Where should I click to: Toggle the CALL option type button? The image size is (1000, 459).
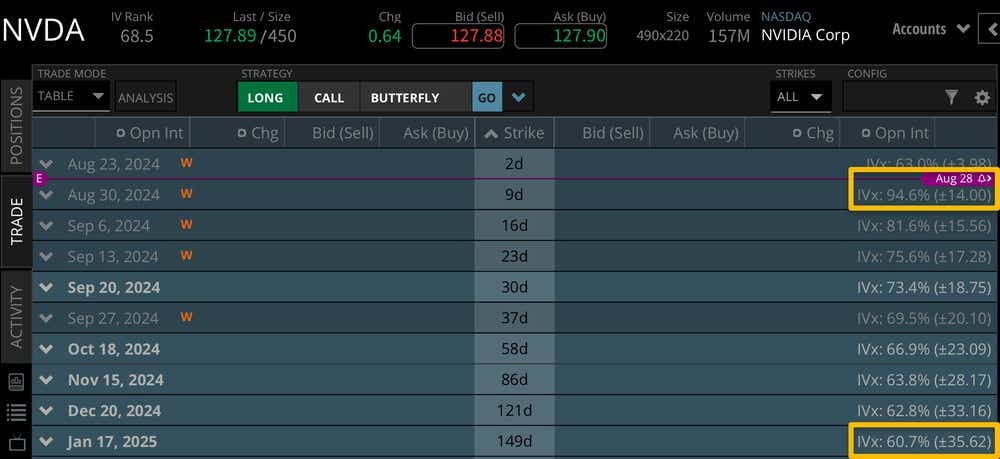329,97
